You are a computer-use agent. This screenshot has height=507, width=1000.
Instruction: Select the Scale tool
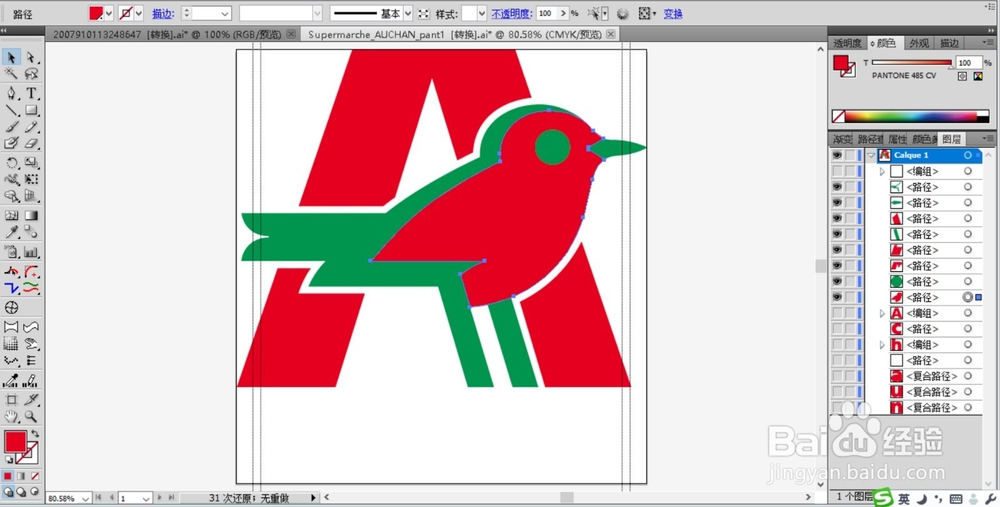[x=31, y=163]
